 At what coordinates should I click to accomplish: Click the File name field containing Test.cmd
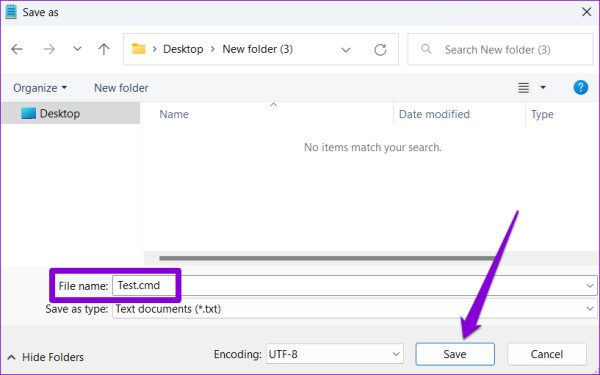pos(355,285)
